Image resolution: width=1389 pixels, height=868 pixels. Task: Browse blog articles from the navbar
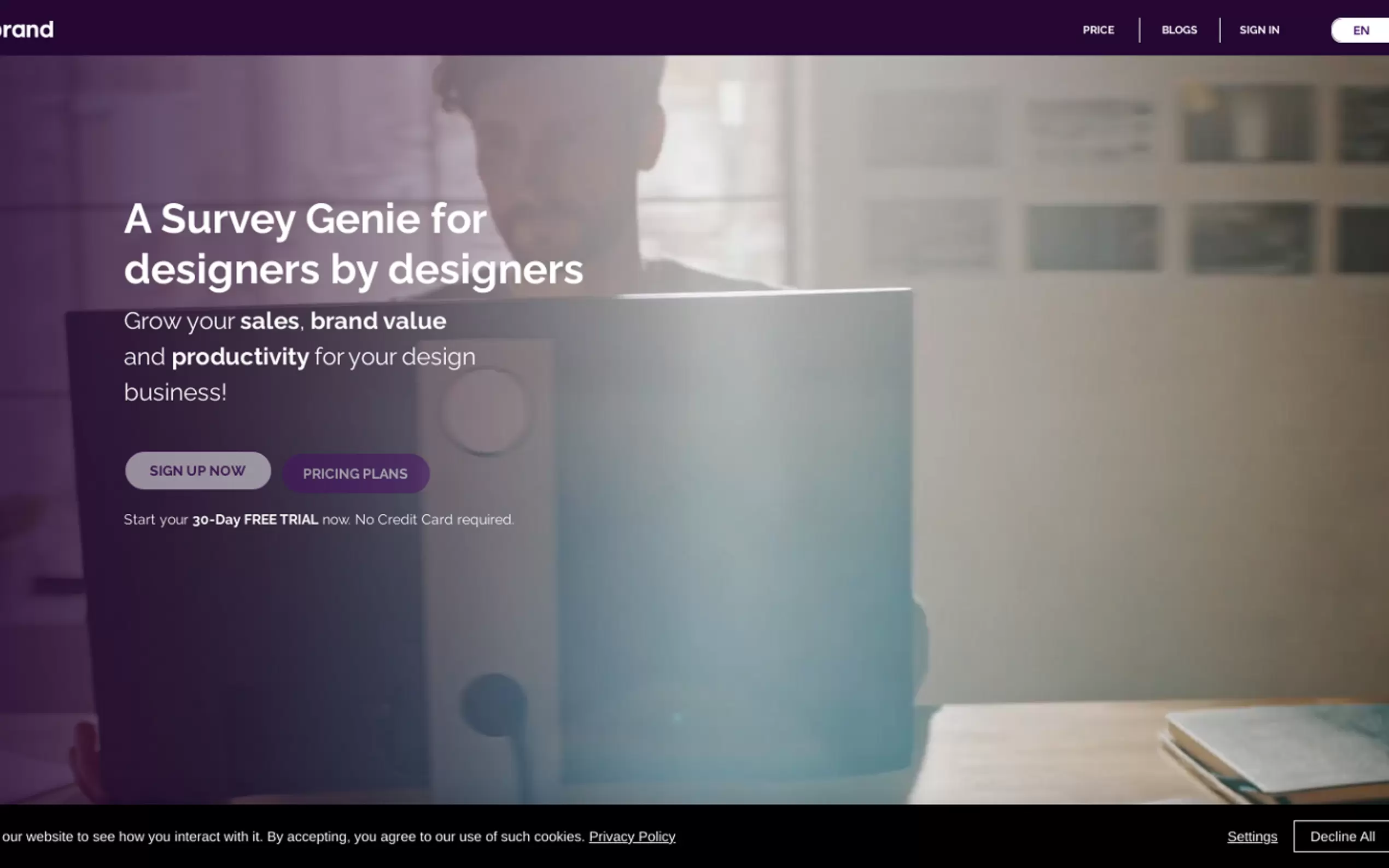[x=1178, y=30]
